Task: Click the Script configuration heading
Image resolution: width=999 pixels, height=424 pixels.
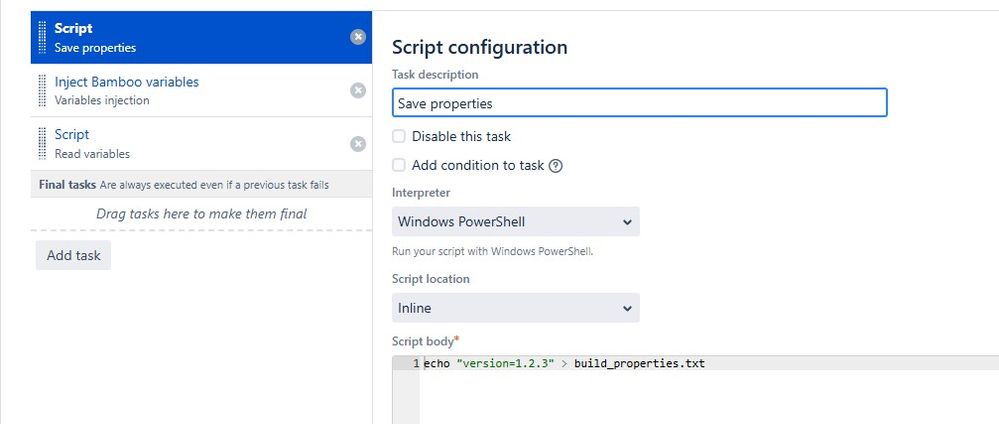Action: click(x=479, y=47)
